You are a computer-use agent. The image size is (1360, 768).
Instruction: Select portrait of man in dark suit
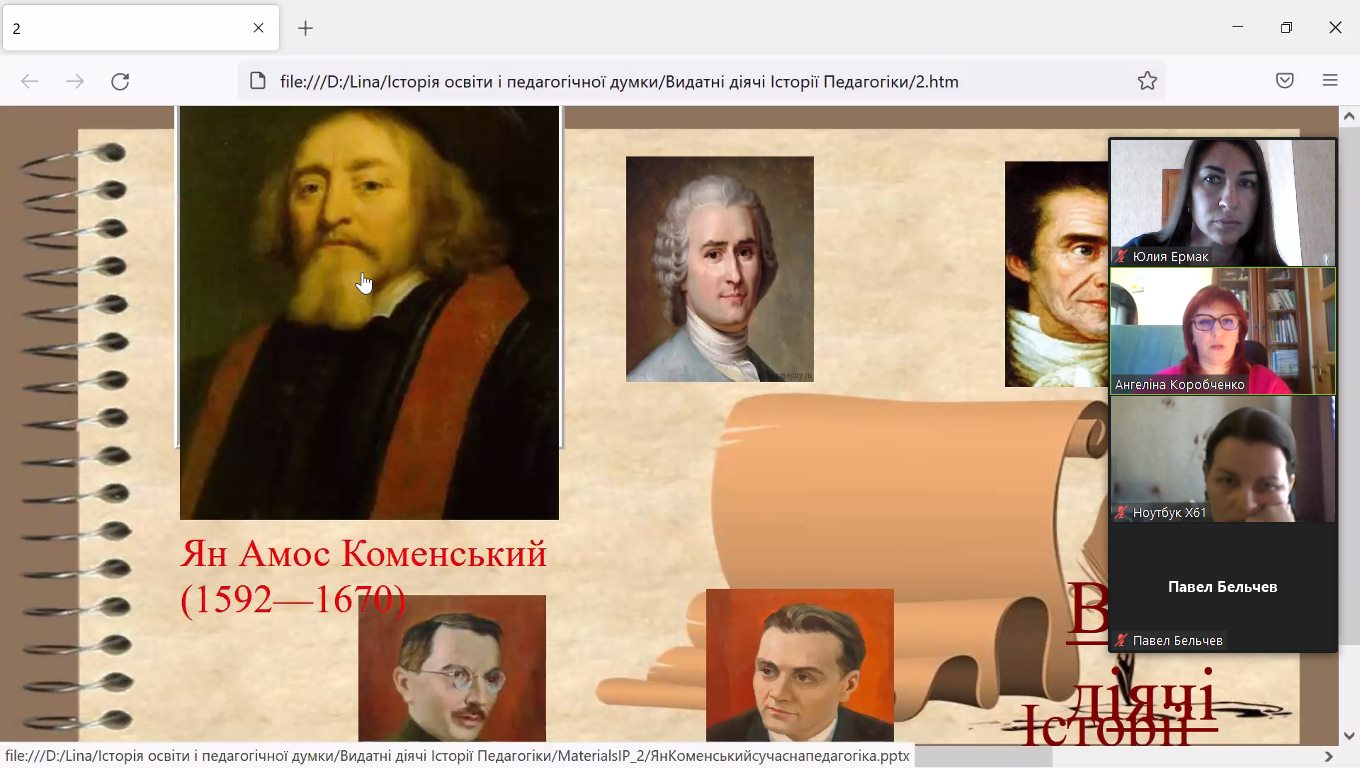[799, 664]
